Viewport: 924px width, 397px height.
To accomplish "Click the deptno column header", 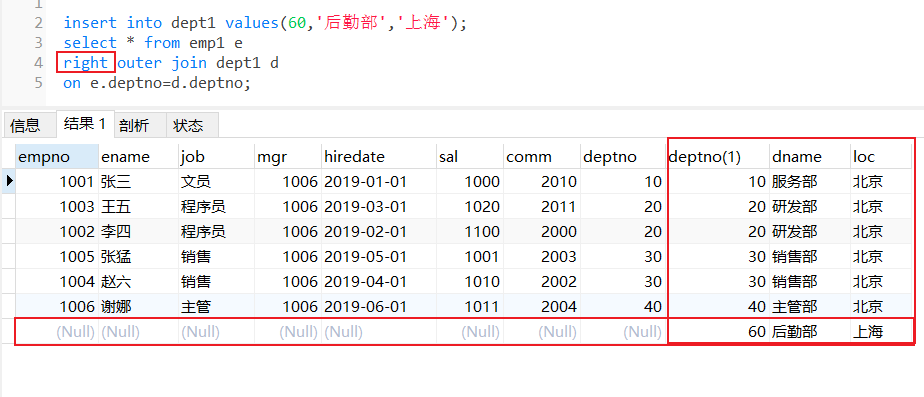I will tap(622, 157).
